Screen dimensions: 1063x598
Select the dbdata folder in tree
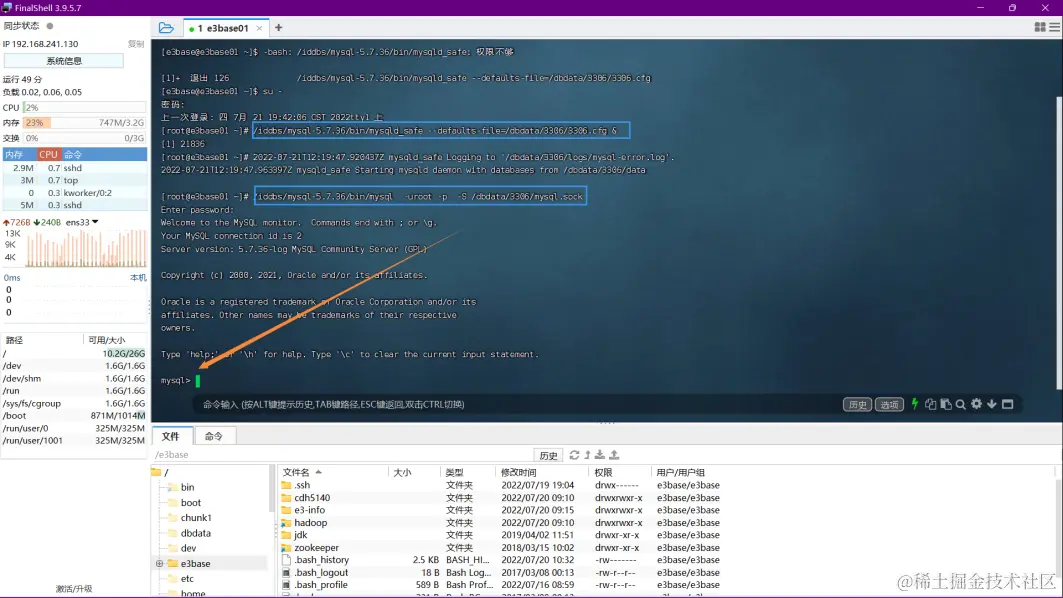[195, 533]
